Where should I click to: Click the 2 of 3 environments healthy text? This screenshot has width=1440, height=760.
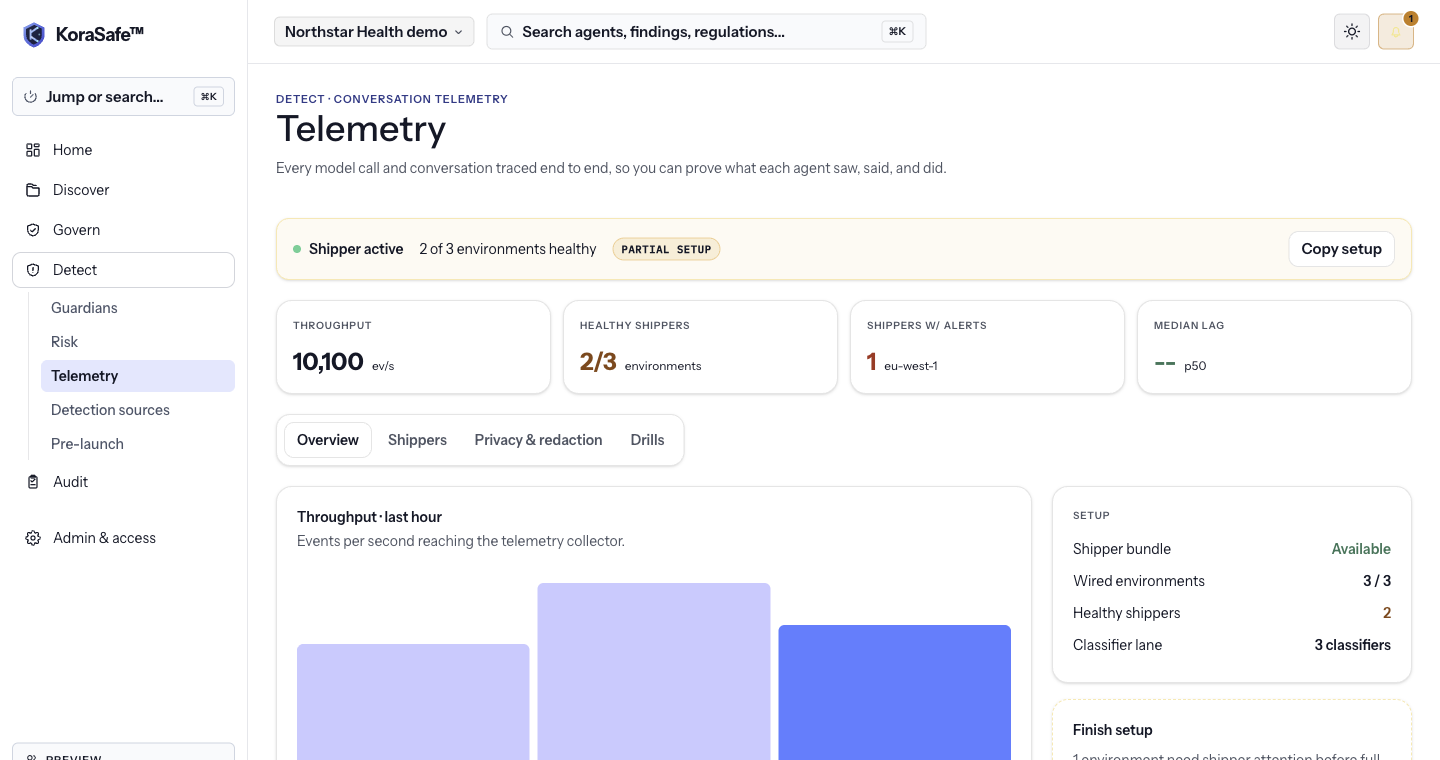coord(507,249)
